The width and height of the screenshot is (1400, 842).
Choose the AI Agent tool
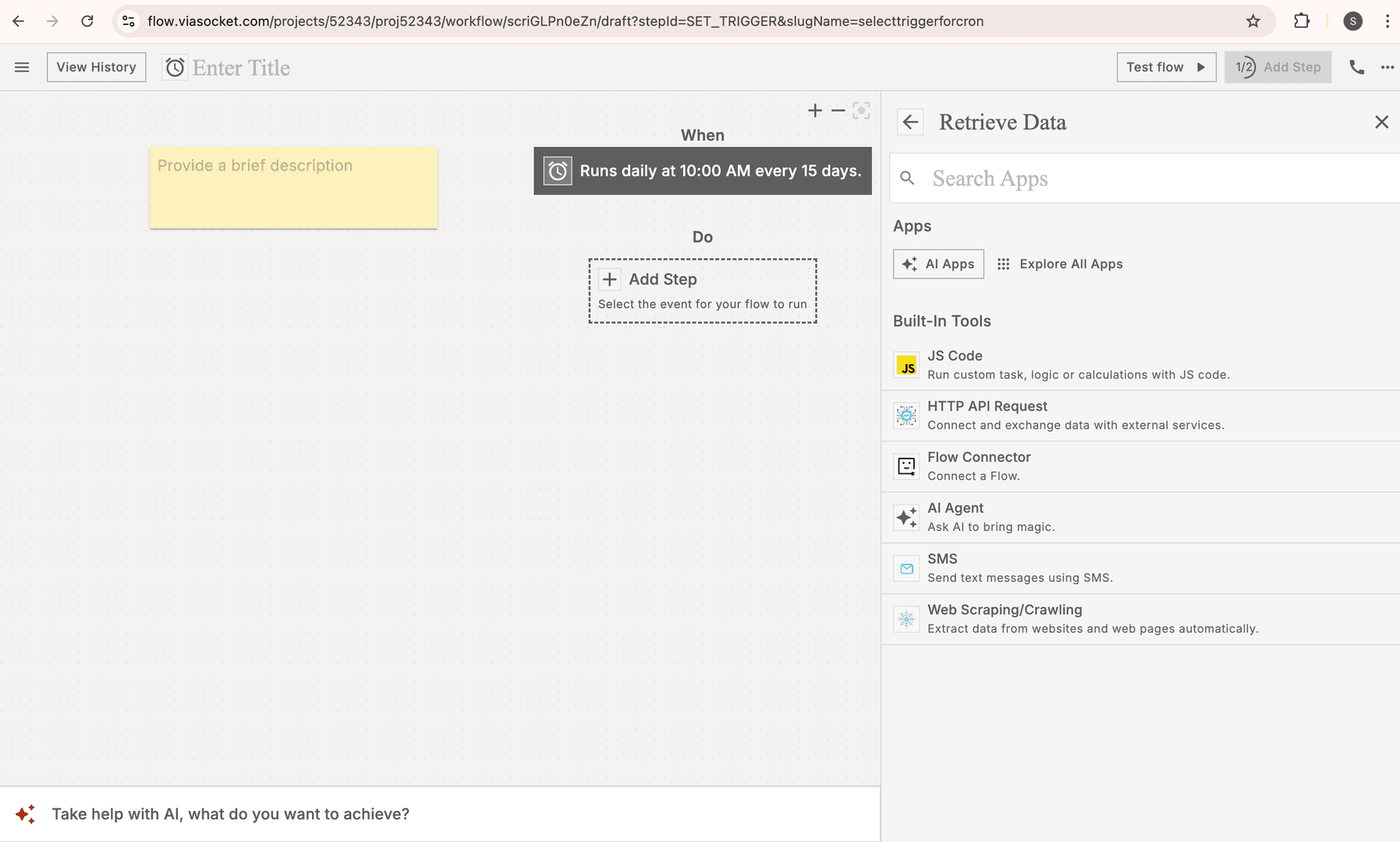[x=1140, y=518]
